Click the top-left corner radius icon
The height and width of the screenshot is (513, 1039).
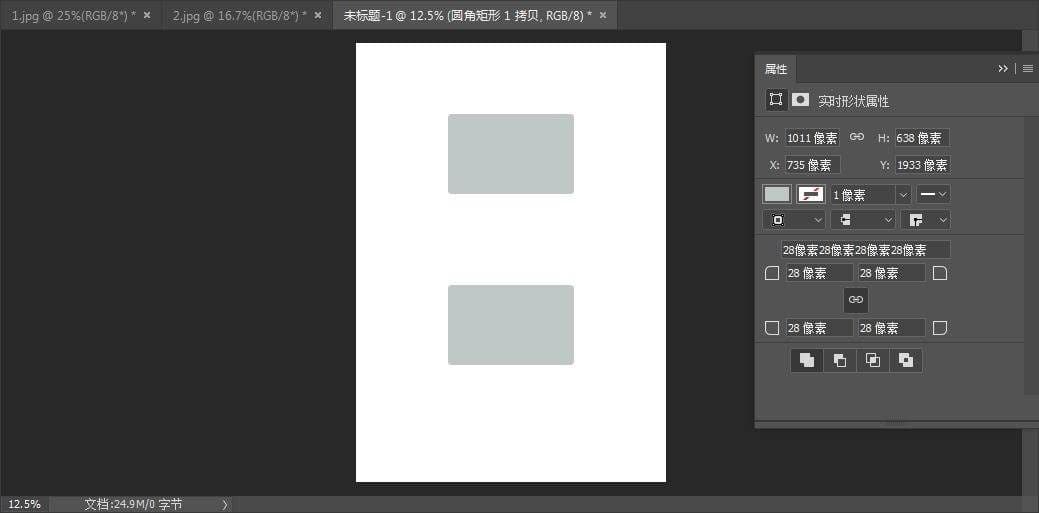point(772,273)
